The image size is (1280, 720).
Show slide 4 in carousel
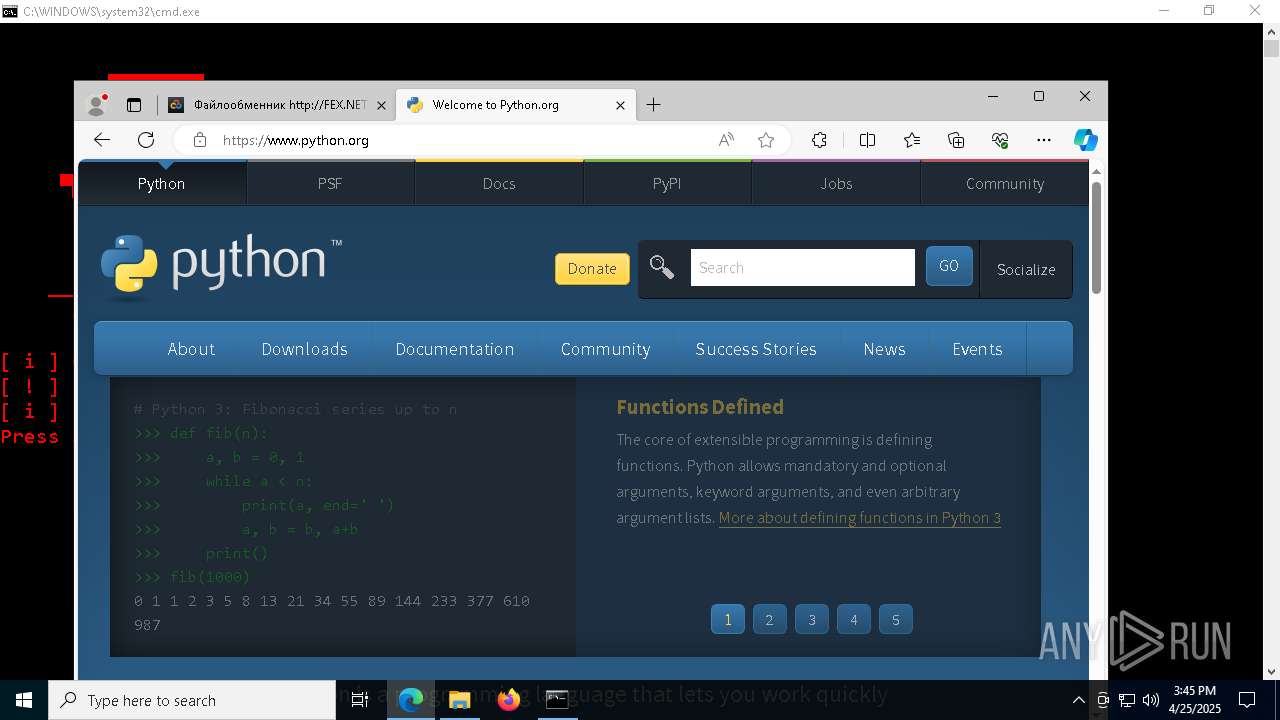click(853, 619)
